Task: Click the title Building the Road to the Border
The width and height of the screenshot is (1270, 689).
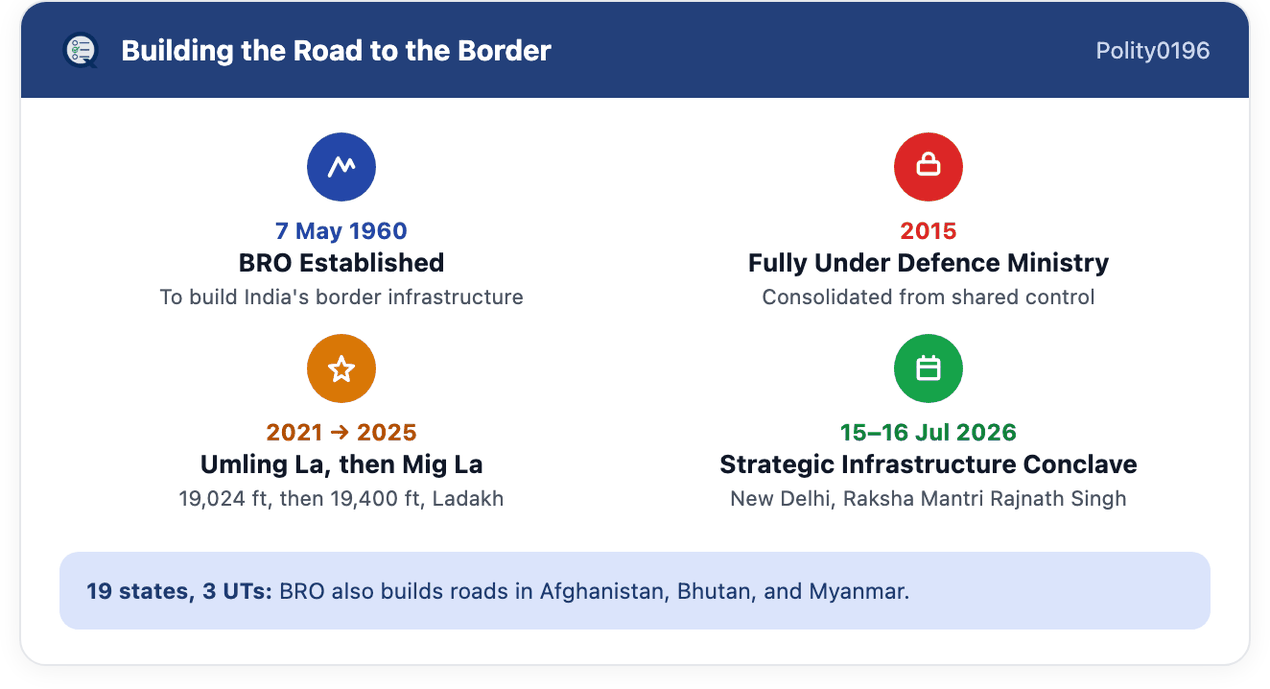Action: tap(336, 51)
